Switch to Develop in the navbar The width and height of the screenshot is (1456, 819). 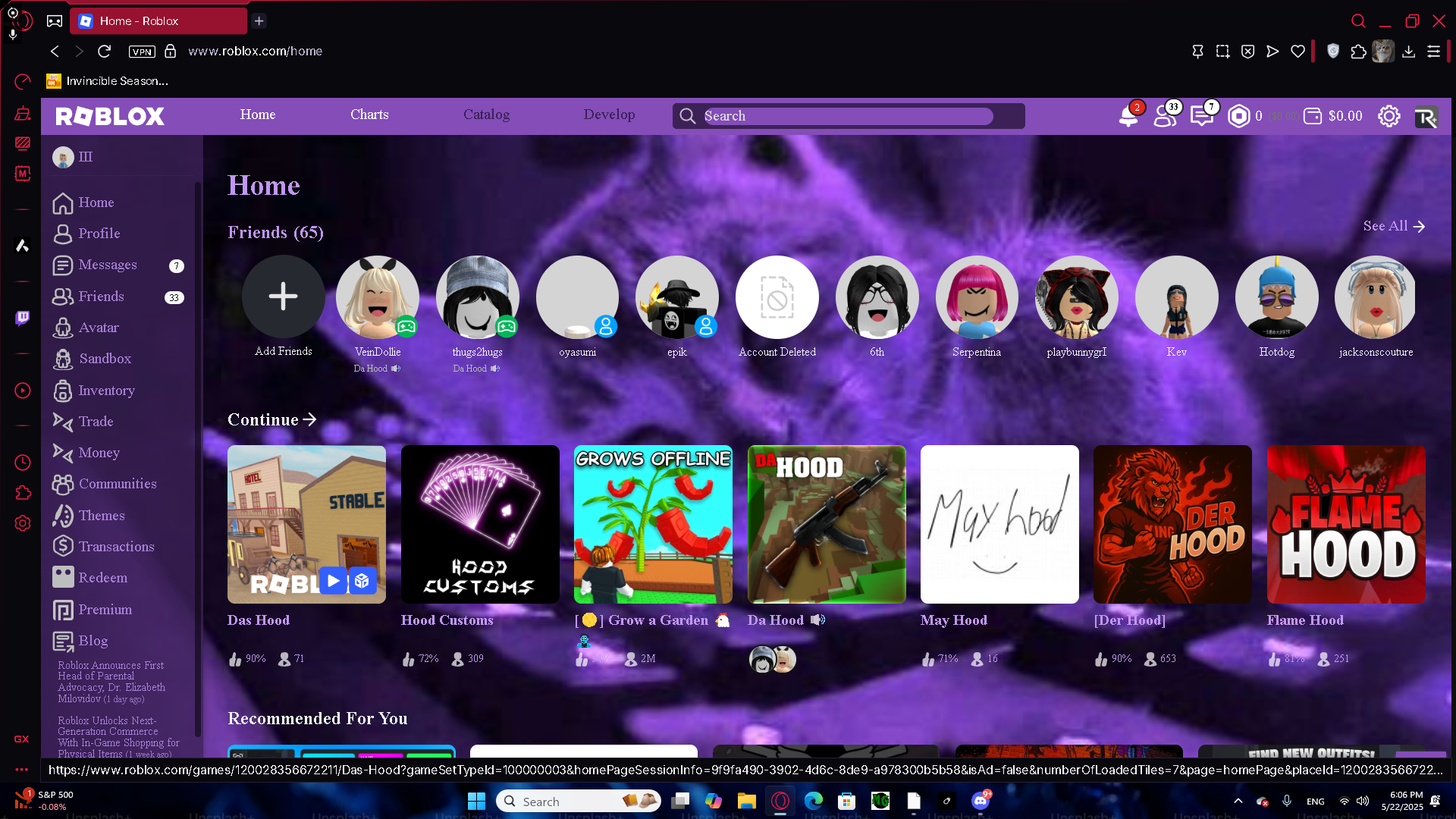click(x=609, y=115)
